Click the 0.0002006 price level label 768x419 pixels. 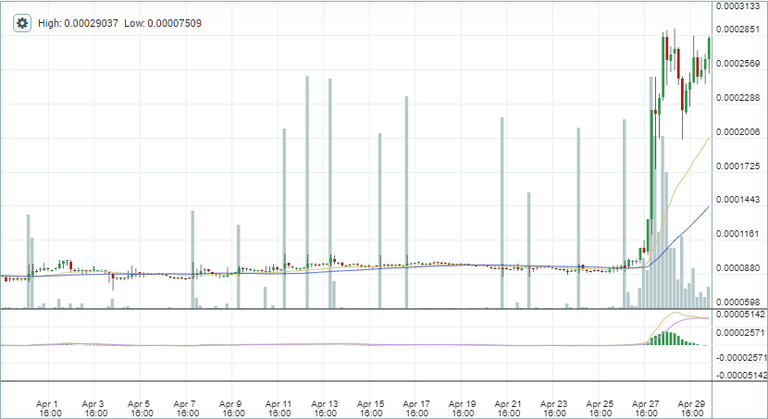point(739,132)
